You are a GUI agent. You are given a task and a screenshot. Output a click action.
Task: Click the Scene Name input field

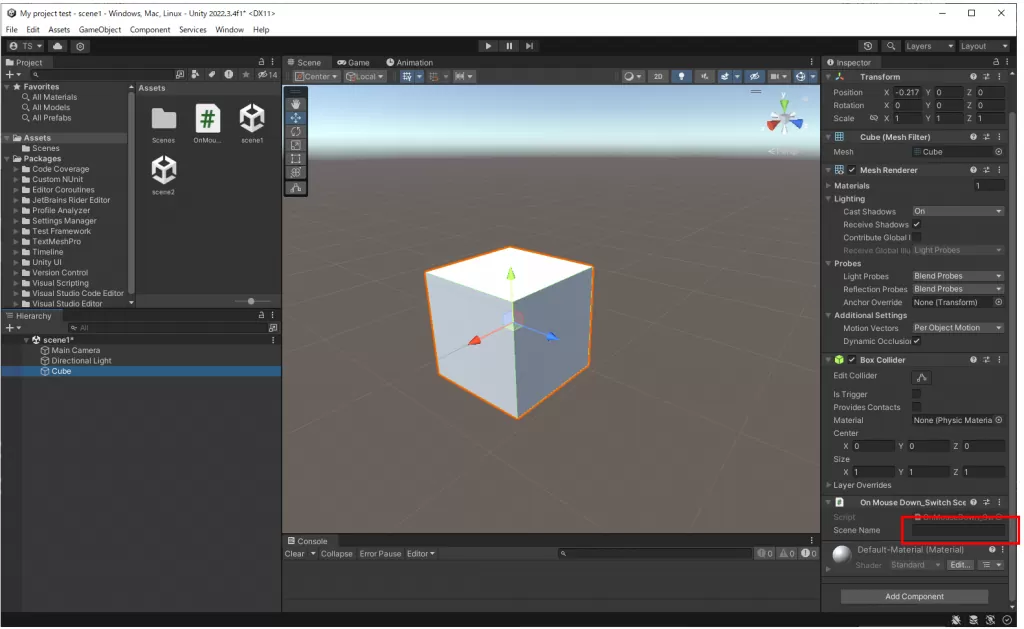958,530
